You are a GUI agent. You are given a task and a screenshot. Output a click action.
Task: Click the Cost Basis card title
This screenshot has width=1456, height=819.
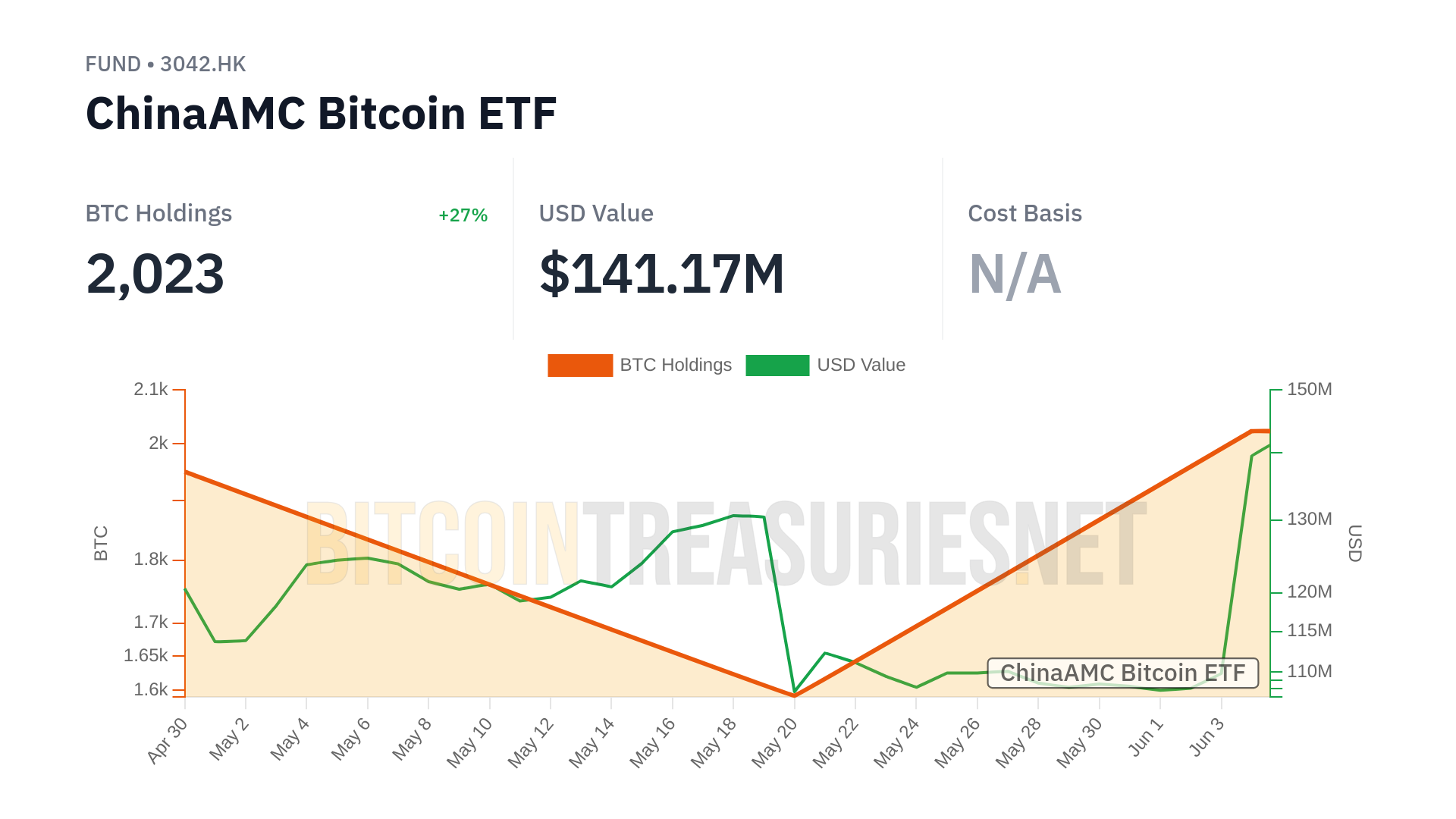(x=1025, y=214)
